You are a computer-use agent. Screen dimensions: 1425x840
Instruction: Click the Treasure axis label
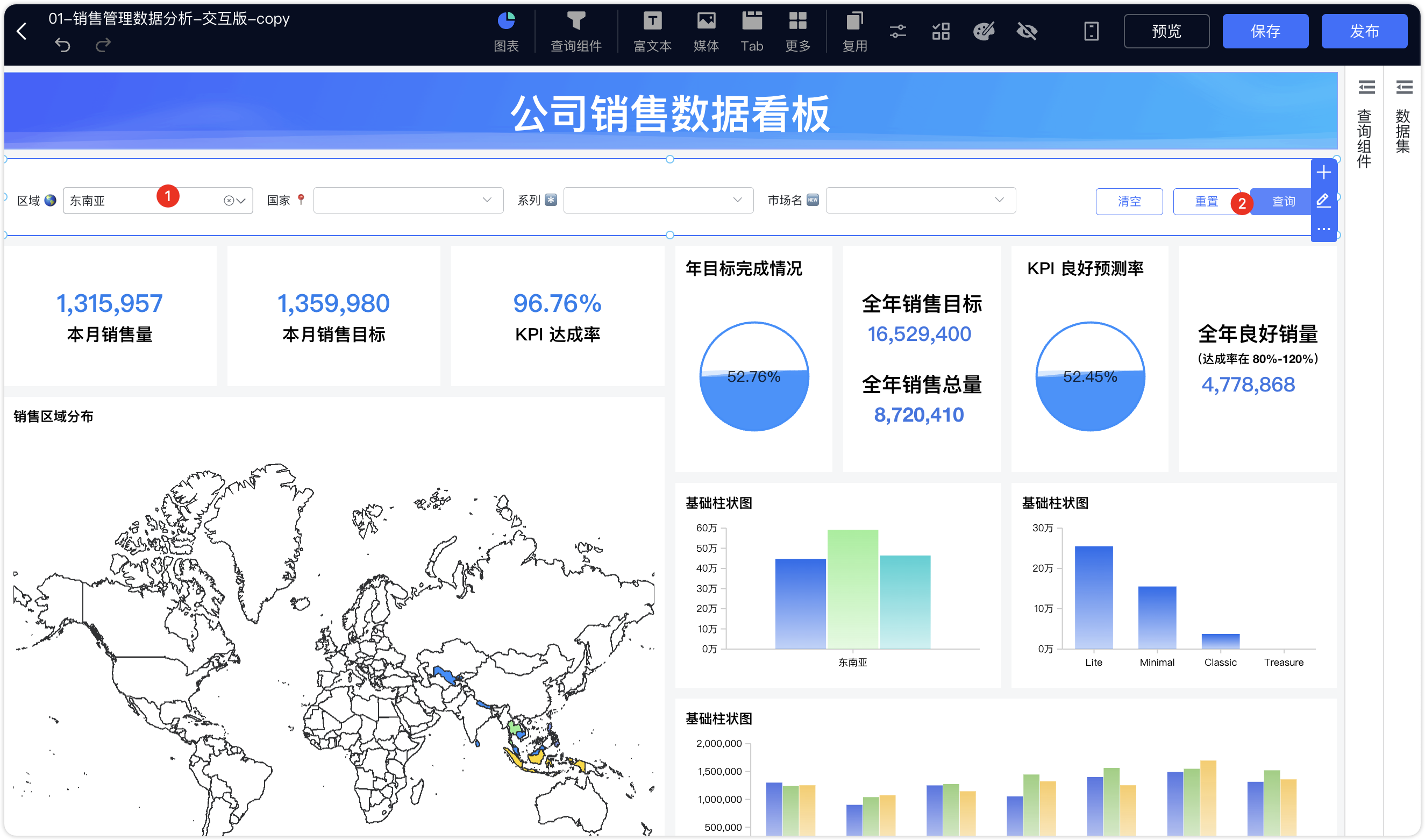click(1284, 662)
